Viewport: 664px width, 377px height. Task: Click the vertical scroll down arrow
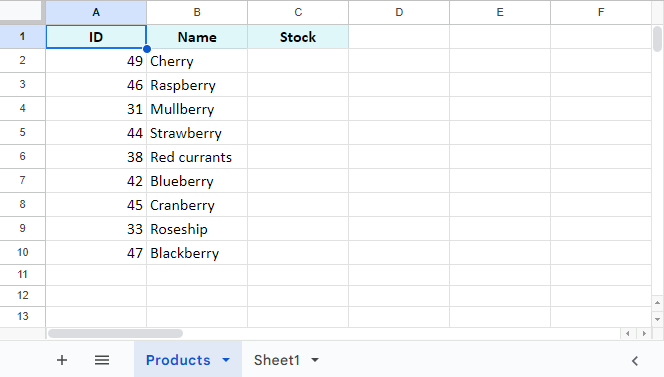click(x=657, y=319)
